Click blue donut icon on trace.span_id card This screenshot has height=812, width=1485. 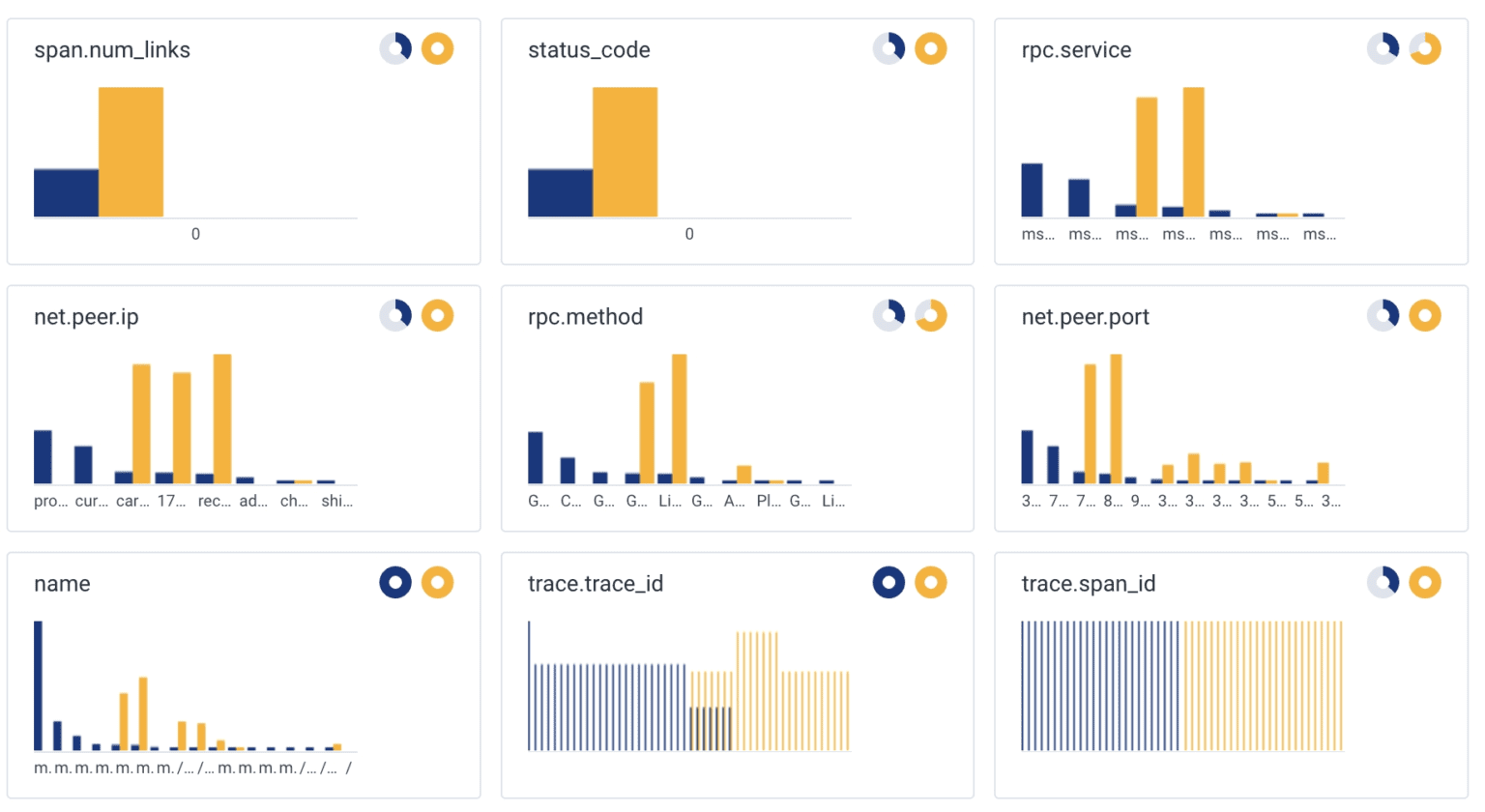pos(1383,582)
